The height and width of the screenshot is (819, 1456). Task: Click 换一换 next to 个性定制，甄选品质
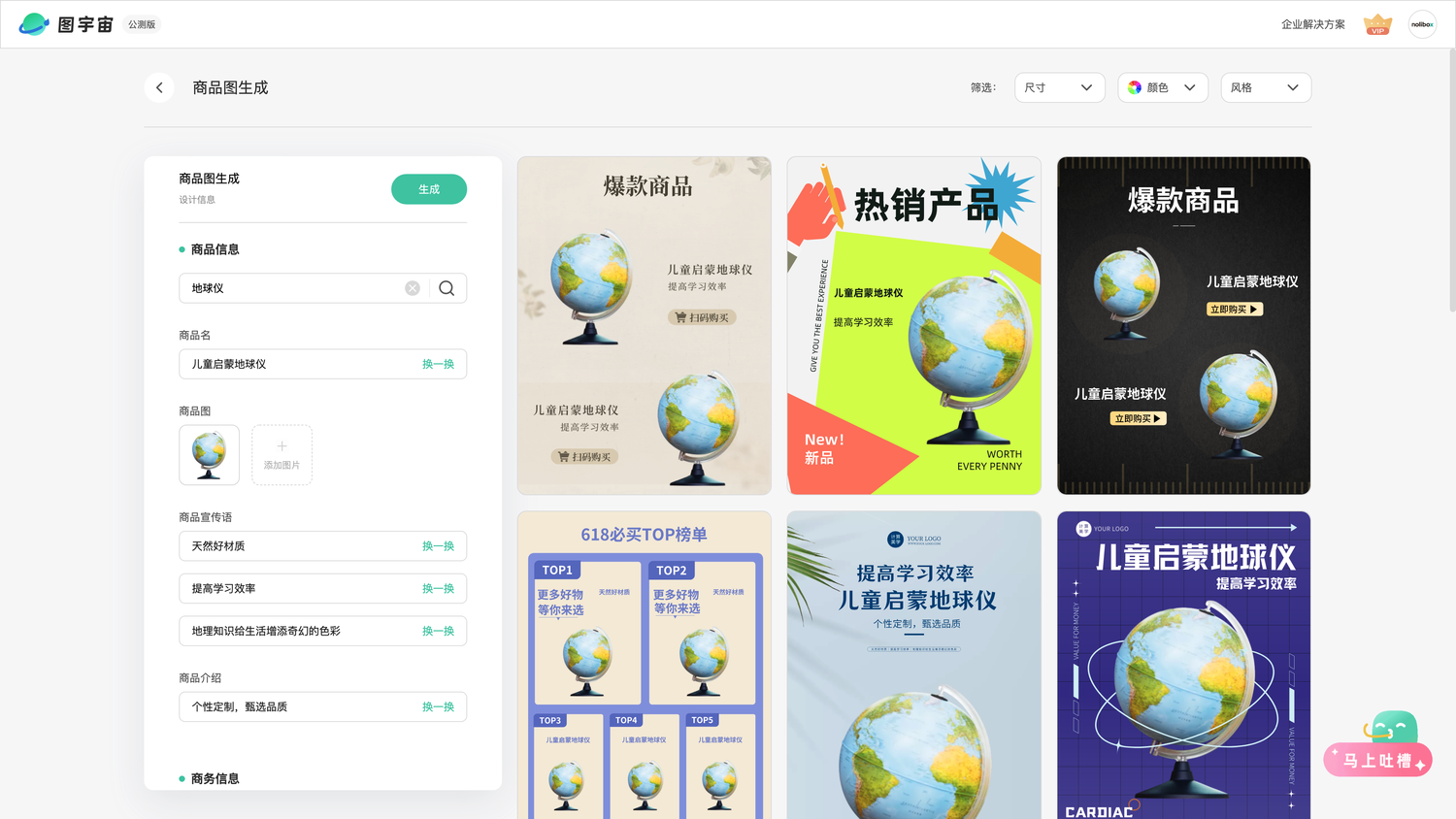click(438, 706)
